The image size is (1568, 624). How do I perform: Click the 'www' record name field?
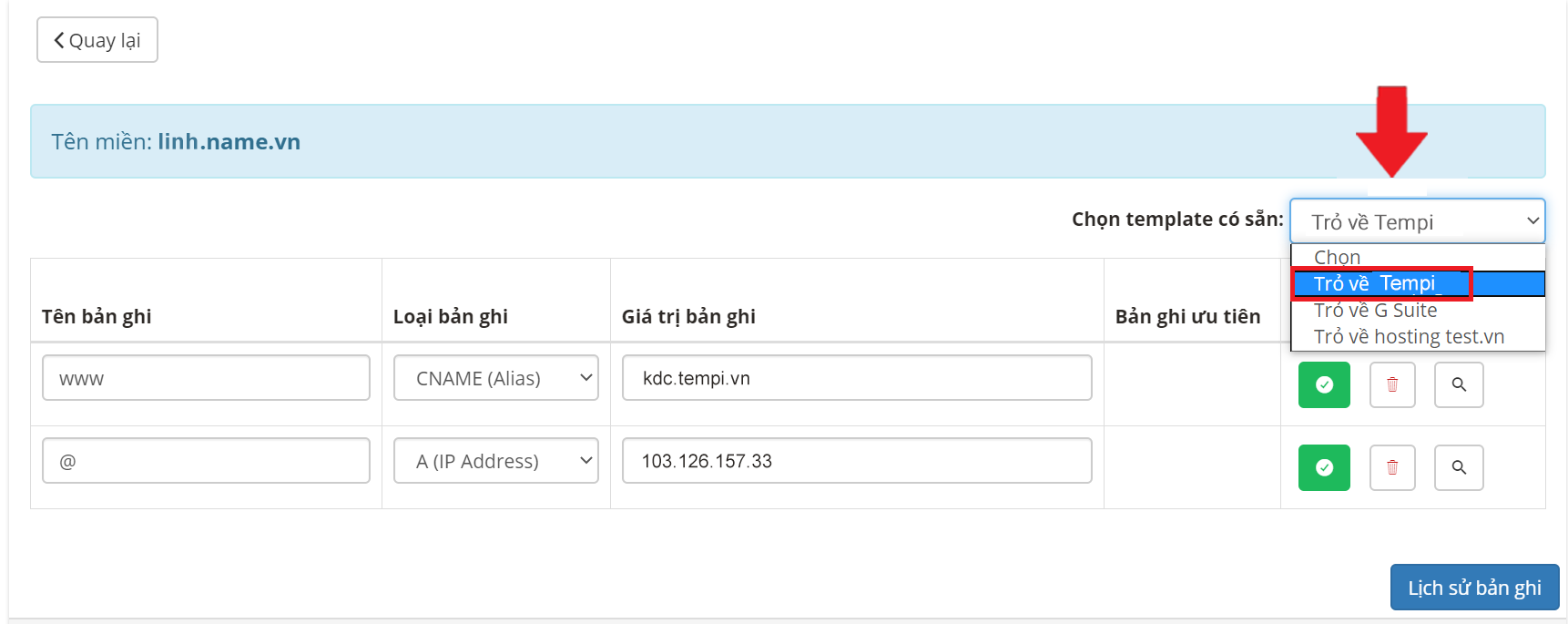pos(206,378)
